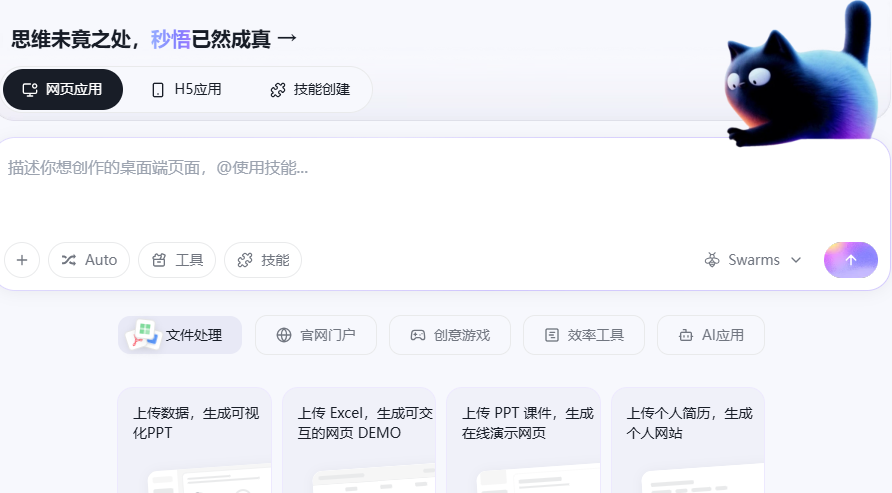Viewport: 892px width, 493px height.
Task: Open the 上传 Excel interactive DEMO card
Action: [x=359, y=440]
